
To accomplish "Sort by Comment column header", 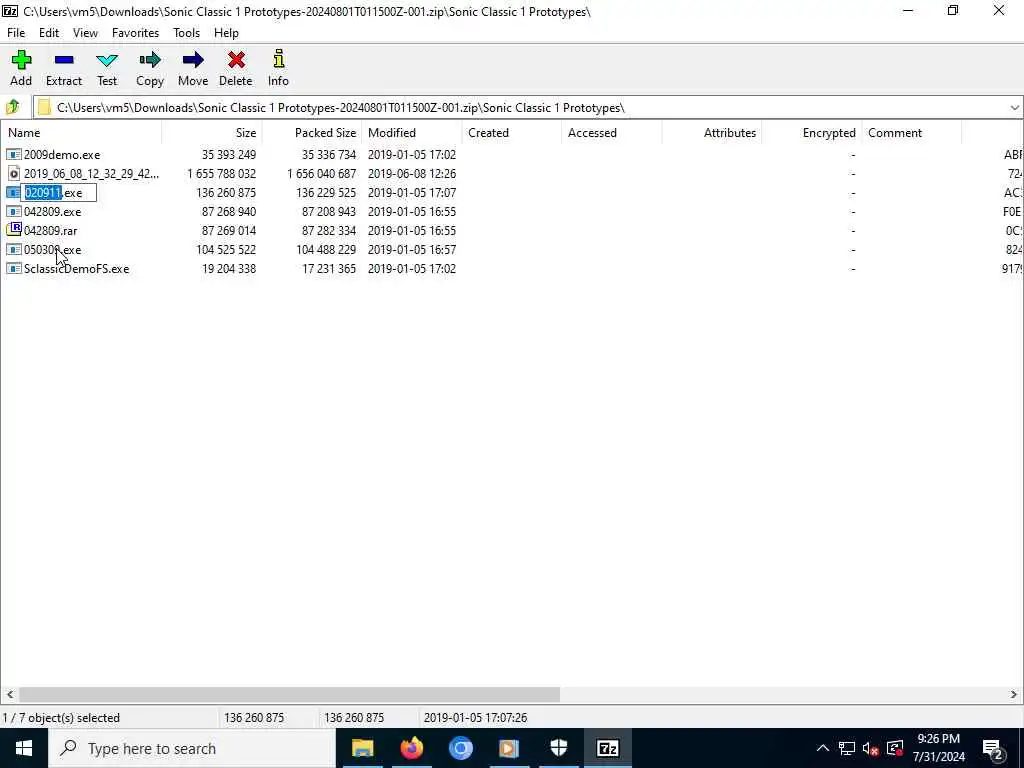I will pos(911,133).
